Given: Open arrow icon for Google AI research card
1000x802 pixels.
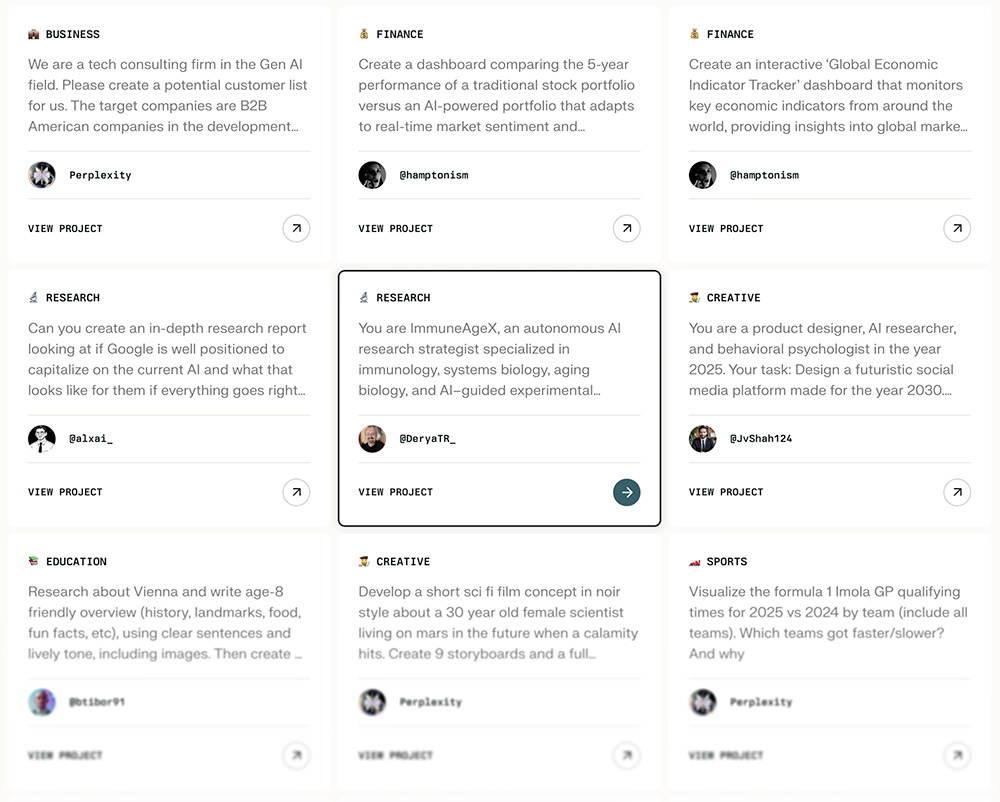Looking at the screenshot, I should (x=296, y=492).
